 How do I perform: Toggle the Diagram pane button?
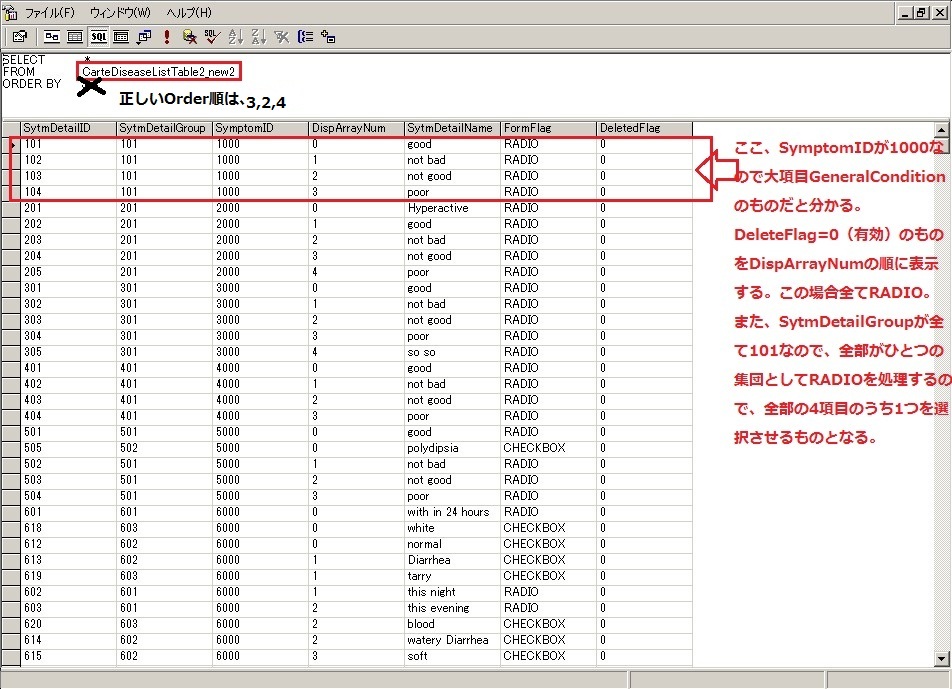click(x=52, y=37)
